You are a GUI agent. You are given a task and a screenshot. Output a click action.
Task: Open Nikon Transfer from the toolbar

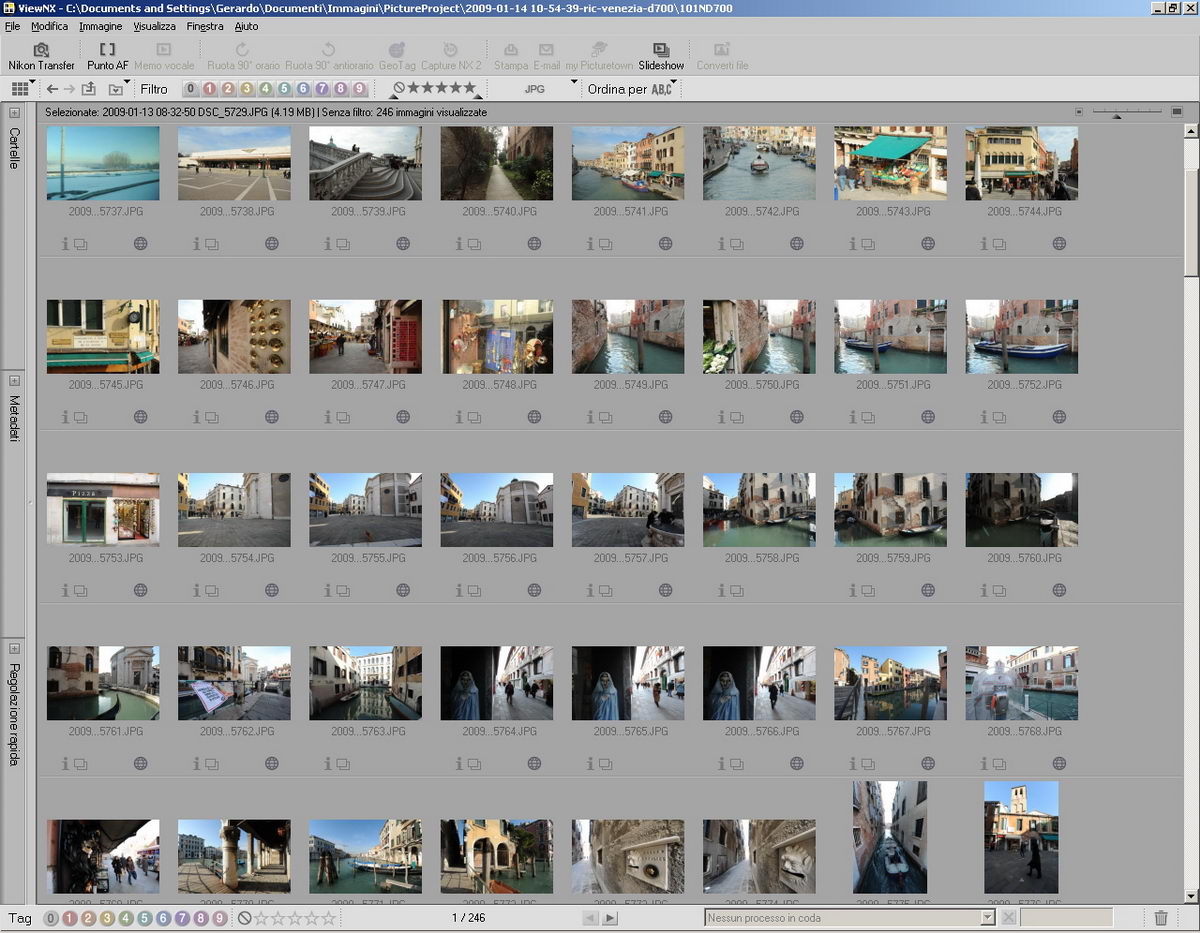click(x=41, y=56)
